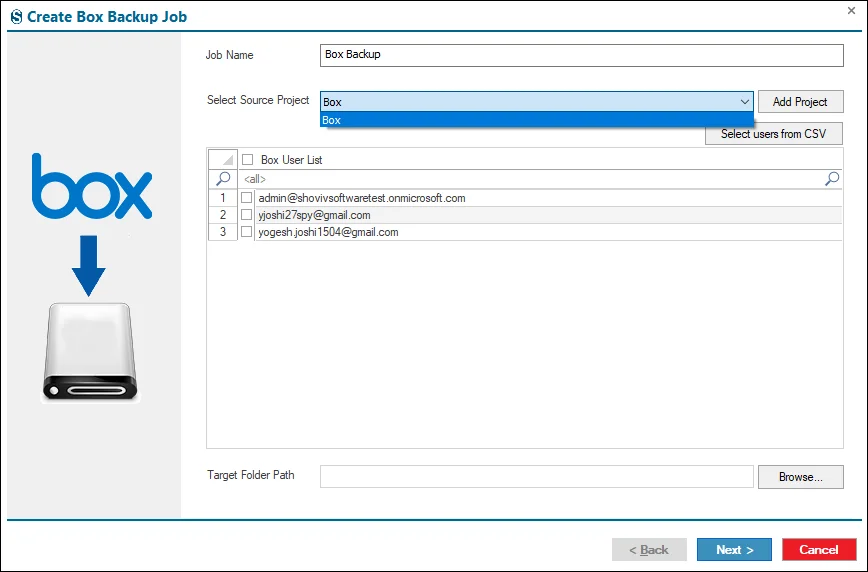Select row number 2 header
Image resolution: width=868 pixels, height=572 pixels.
pos(223,215)
